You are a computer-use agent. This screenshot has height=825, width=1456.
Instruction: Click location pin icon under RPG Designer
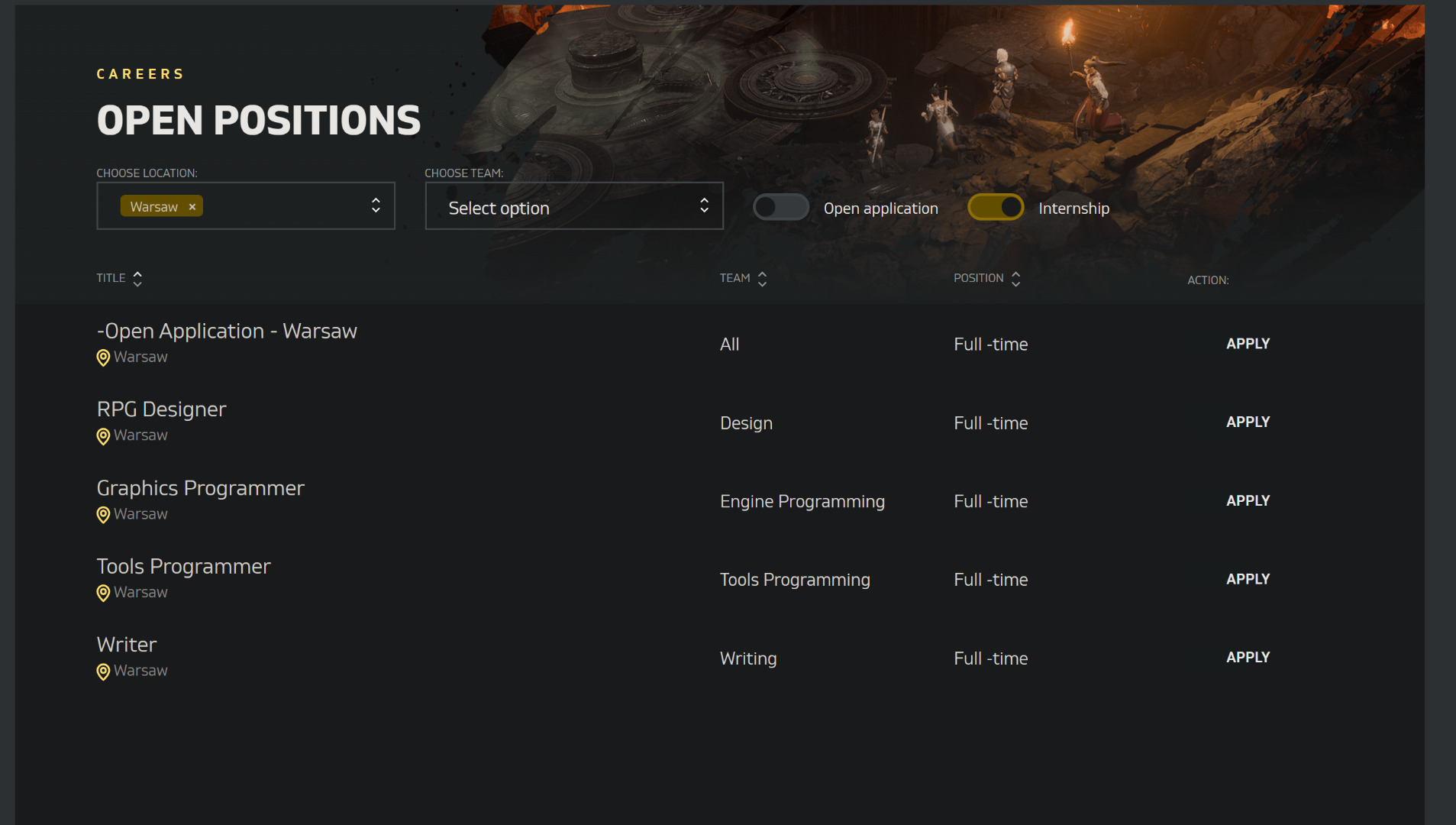coord(103,436)
